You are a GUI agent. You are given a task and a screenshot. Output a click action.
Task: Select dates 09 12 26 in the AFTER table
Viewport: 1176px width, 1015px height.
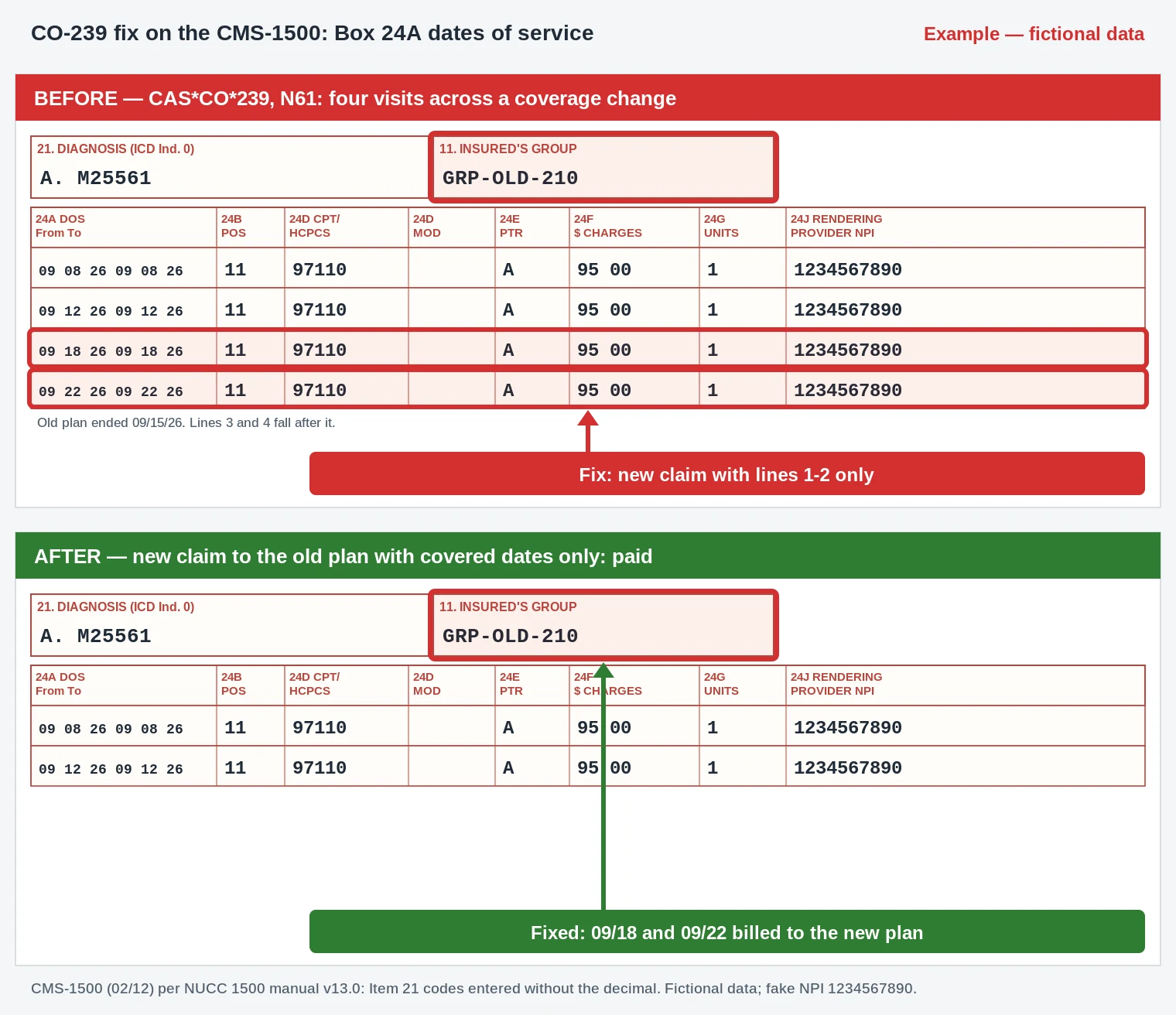(111, 769)
